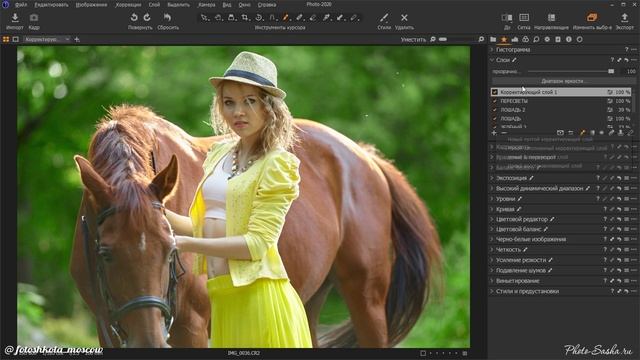
Task: Click the reset arrow in Слои header
Action: tap(626, 60)
